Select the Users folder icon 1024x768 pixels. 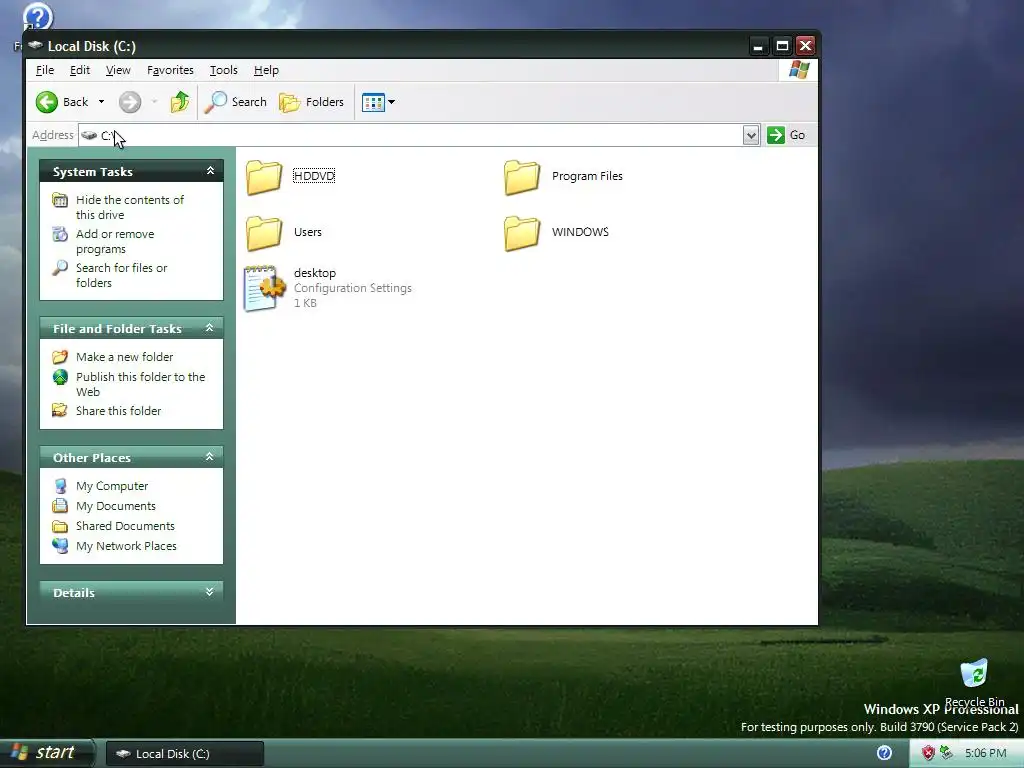pyautogui.click(x=264, y=232)
